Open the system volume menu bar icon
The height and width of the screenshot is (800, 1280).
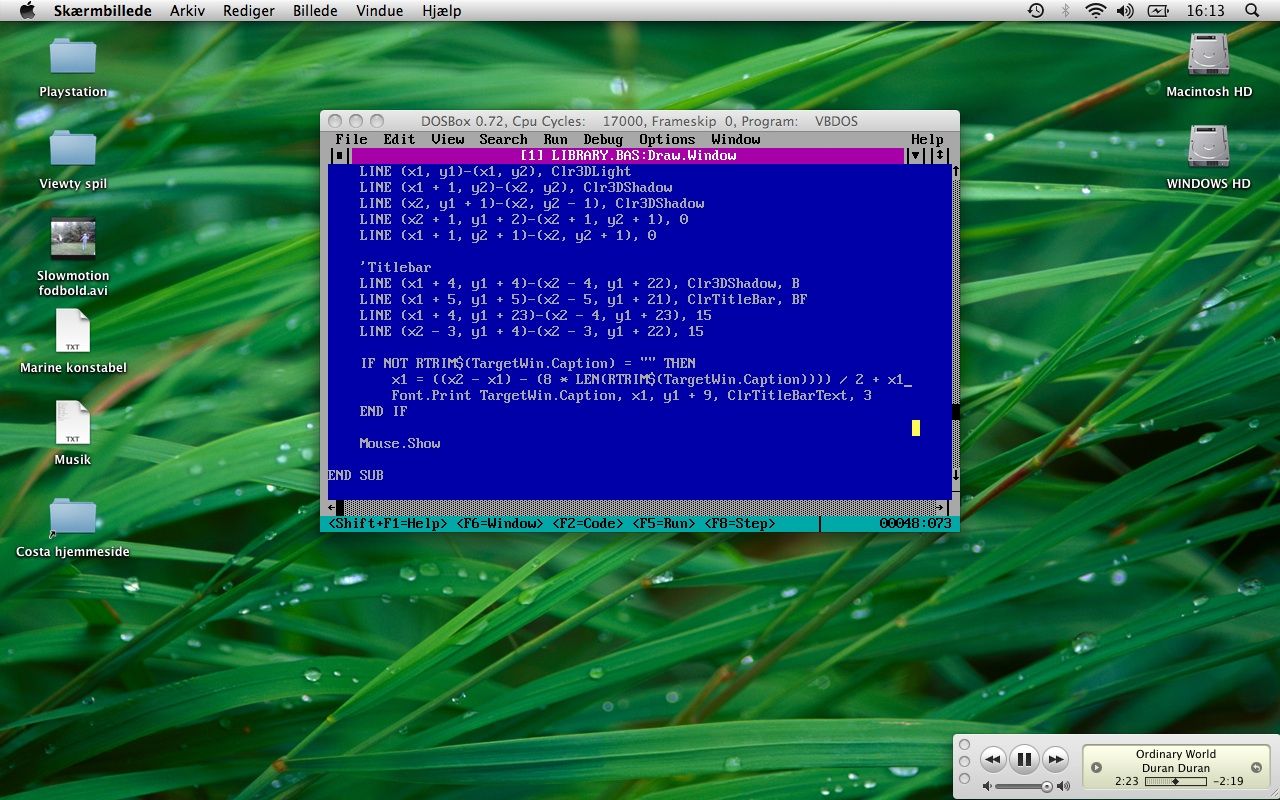coord(1127,11)
